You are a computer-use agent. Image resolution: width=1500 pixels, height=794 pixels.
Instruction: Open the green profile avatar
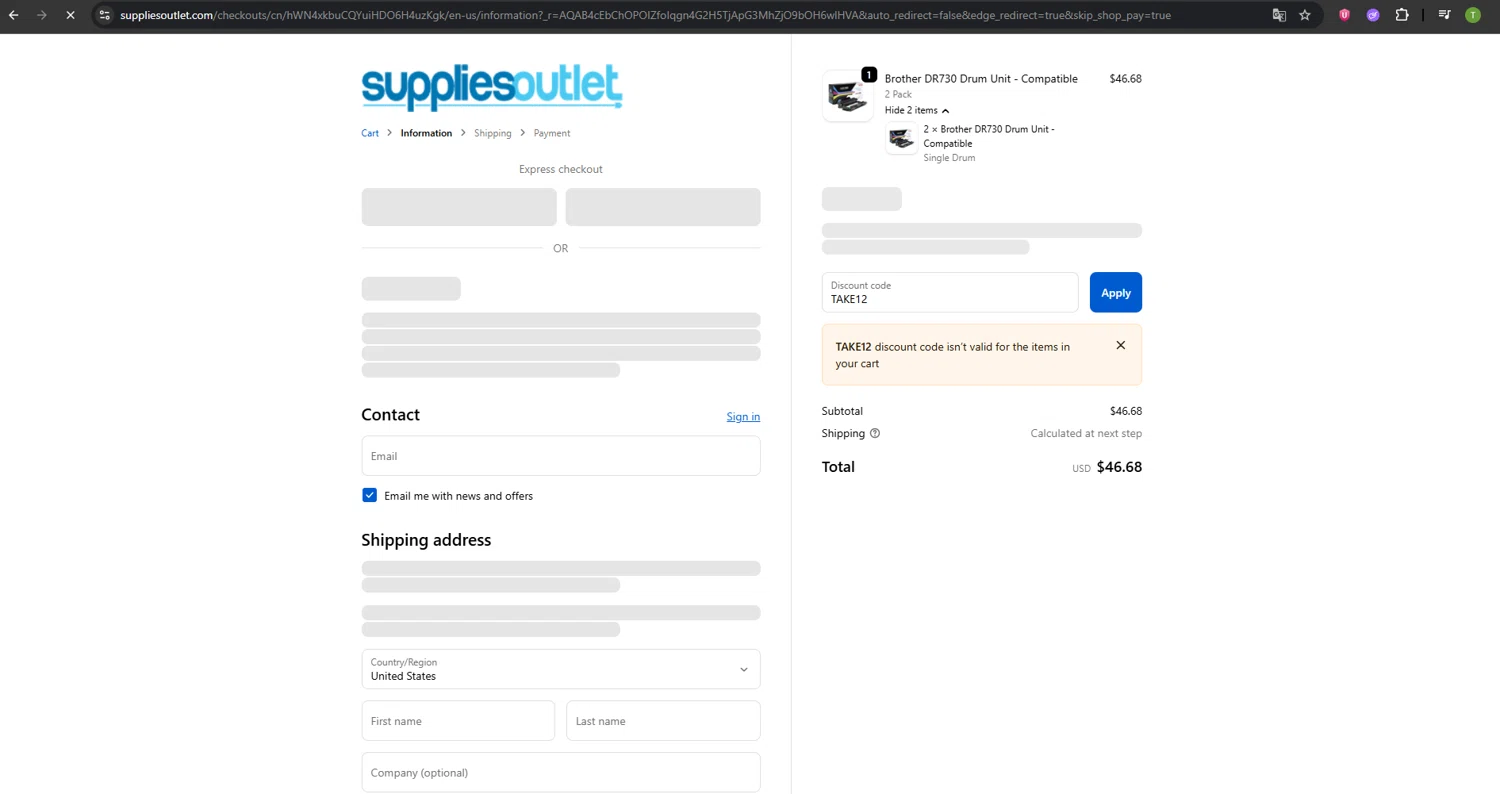click(1473, 15)
